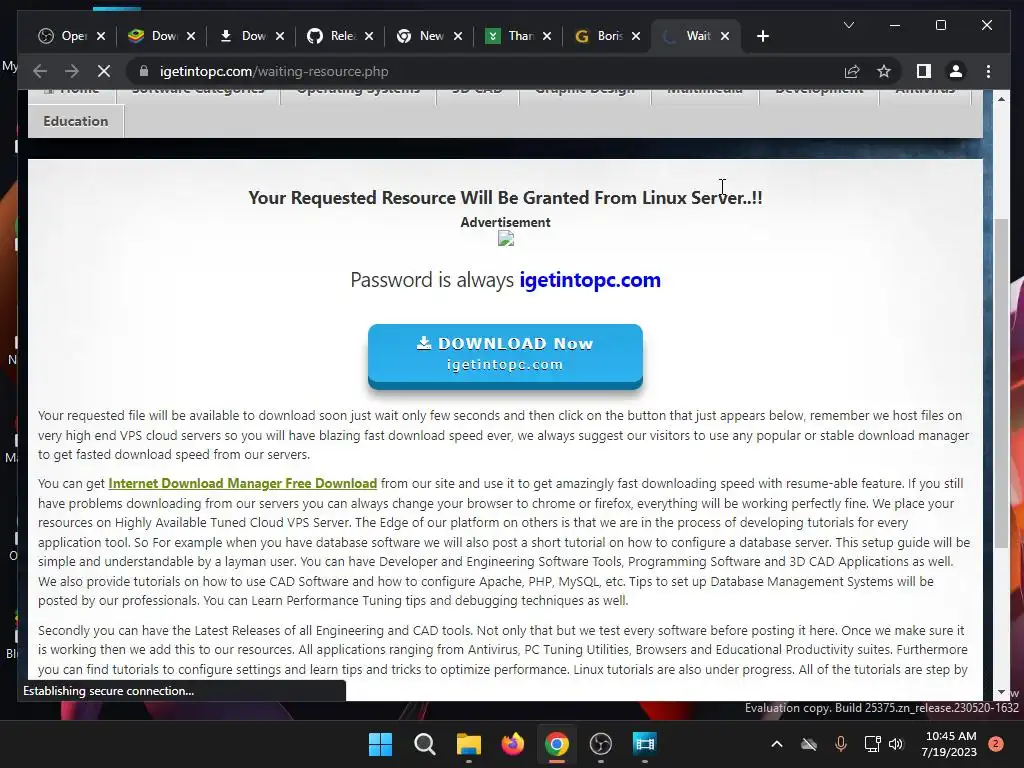1024x768 pixels.
Task: Open Internet Download Manager Free Download link
Action: pyautogui.click(x=242, y=483)
